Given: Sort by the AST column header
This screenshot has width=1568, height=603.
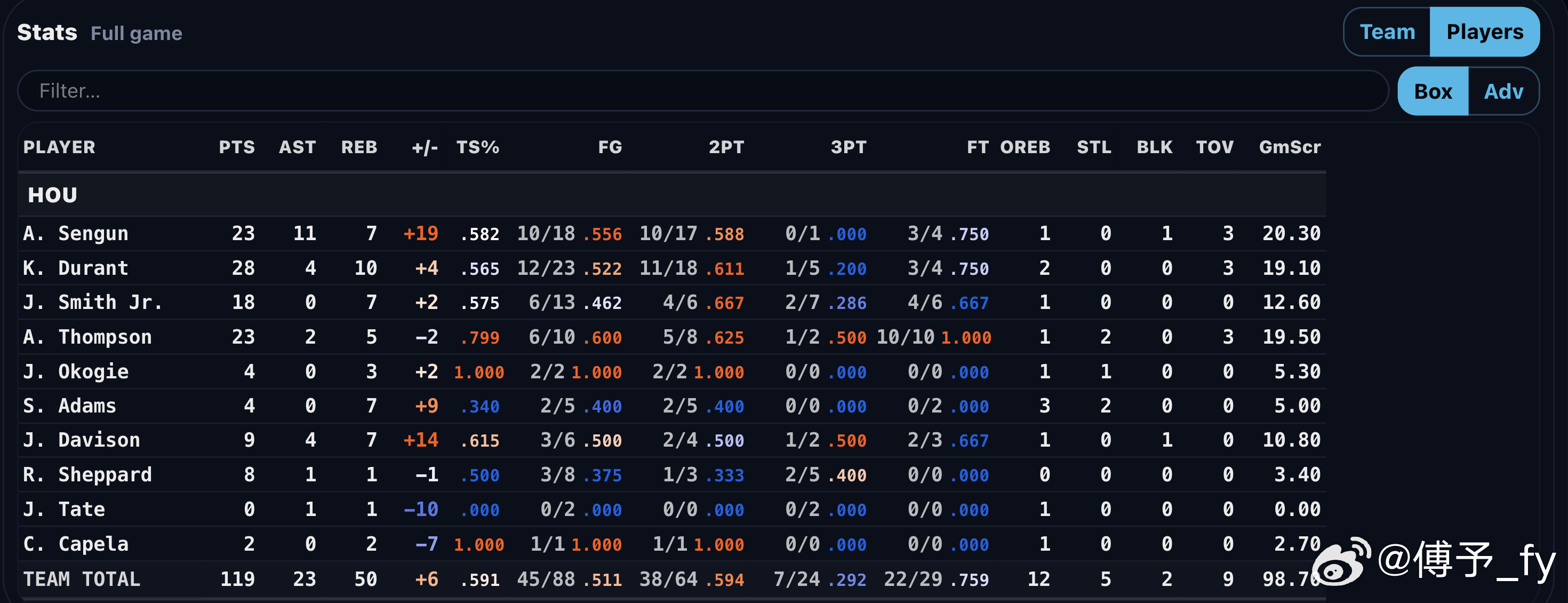Looking at the screenshot, I should [297, 147].
